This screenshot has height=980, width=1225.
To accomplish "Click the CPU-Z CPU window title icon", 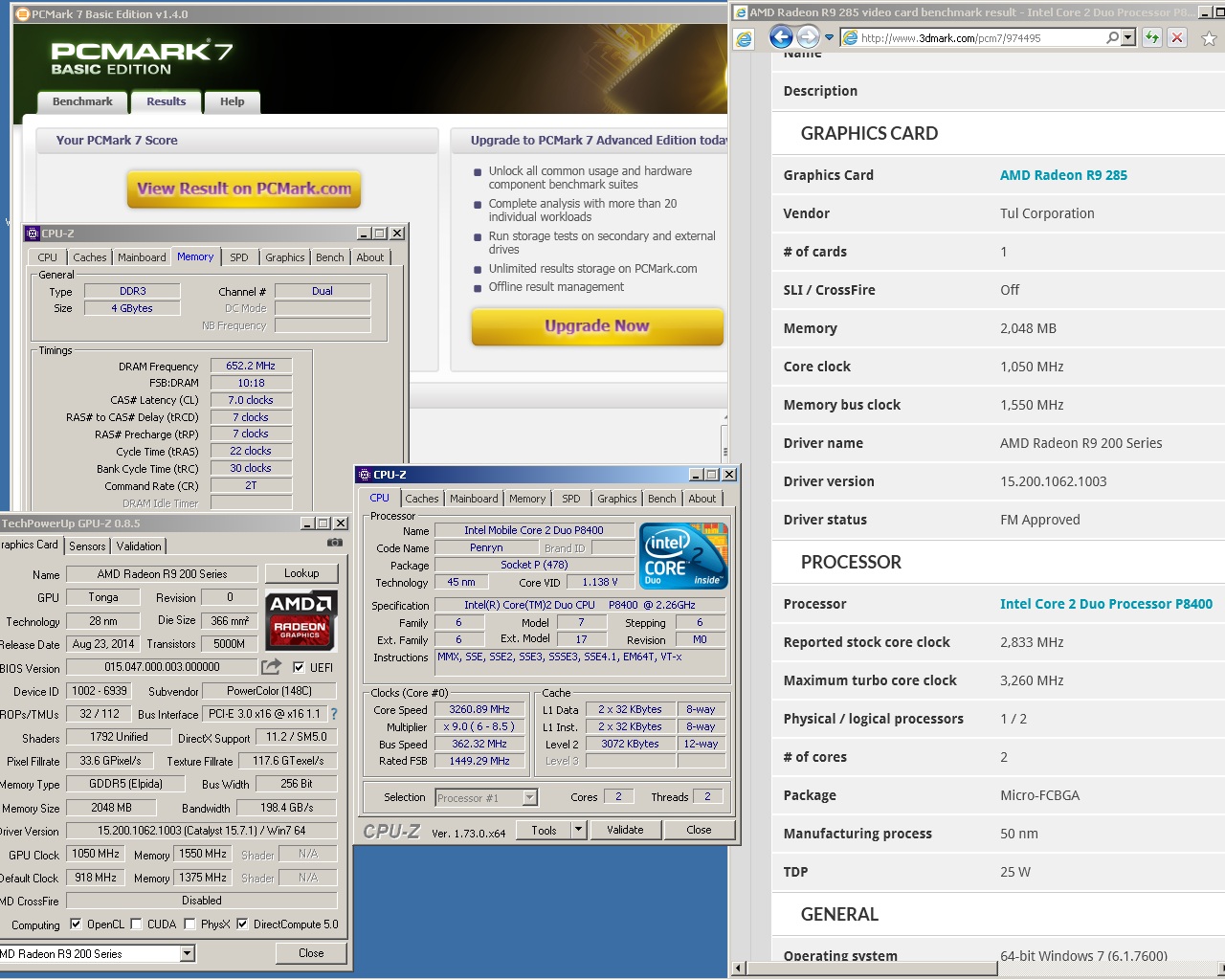I will pos(364,474).
